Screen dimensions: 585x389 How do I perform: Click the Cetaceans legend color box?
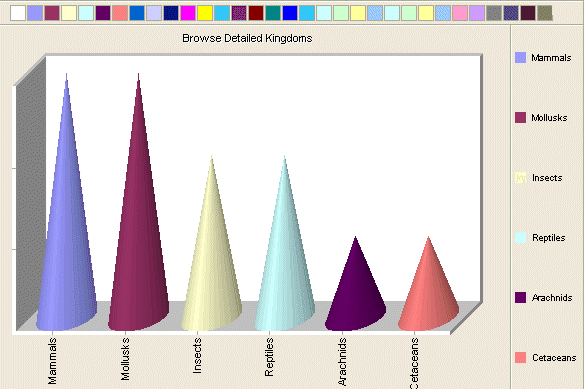pyautogui.click(x=520, y=357)
